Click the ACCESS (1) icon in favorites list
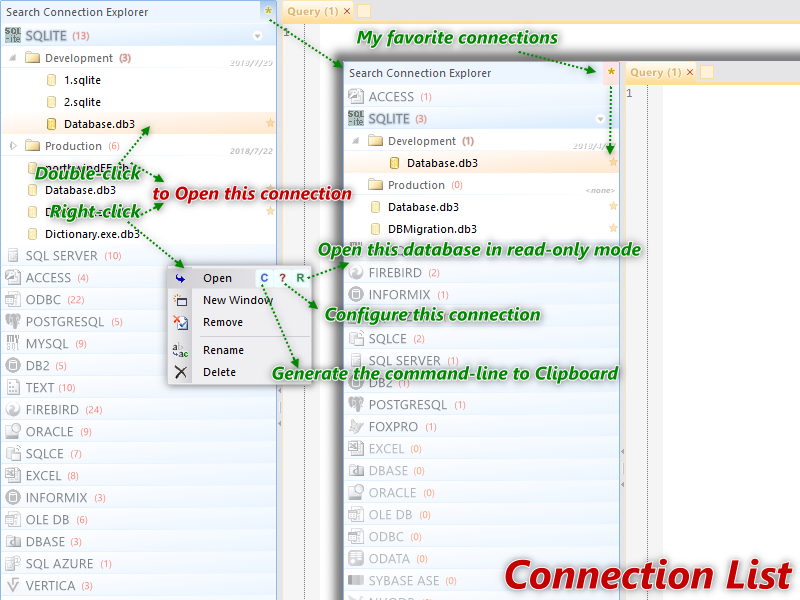800x600 pixels. [x=356, y=96]
